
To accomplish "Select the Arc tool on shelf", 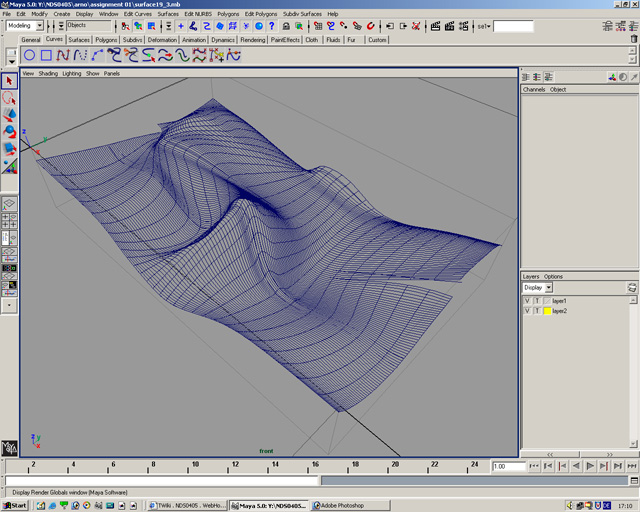I will coord(97,55).
